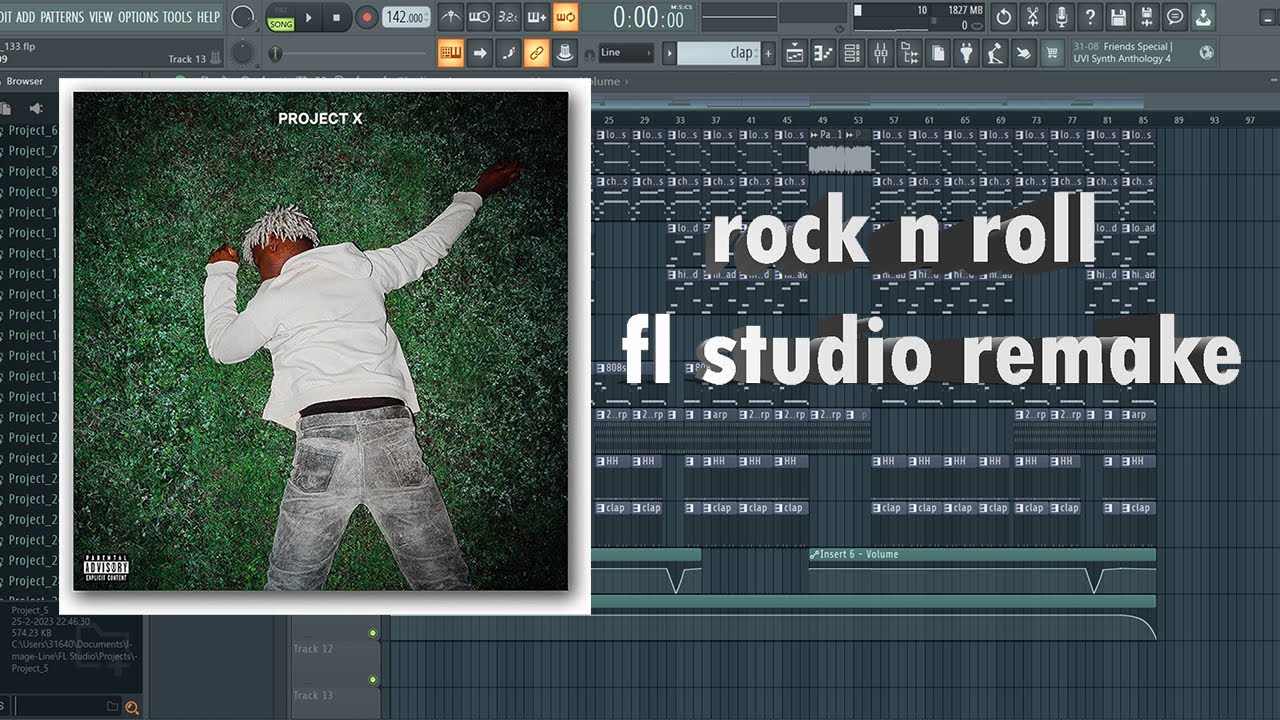This screenshot has width=1280, height=720.
Task: Click the touch controller hand icon
Action: [x=1023, y=53]
